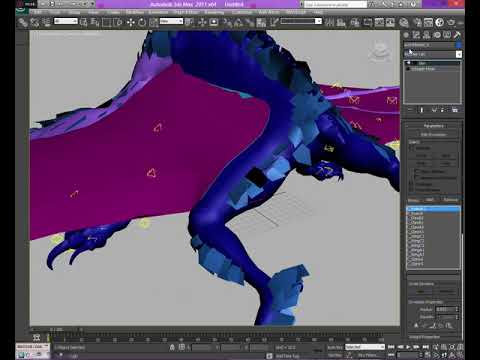The height and width of the screenshot is (360, 480).
Task: Activate the Select Object tool
Action: click(84, 22)
